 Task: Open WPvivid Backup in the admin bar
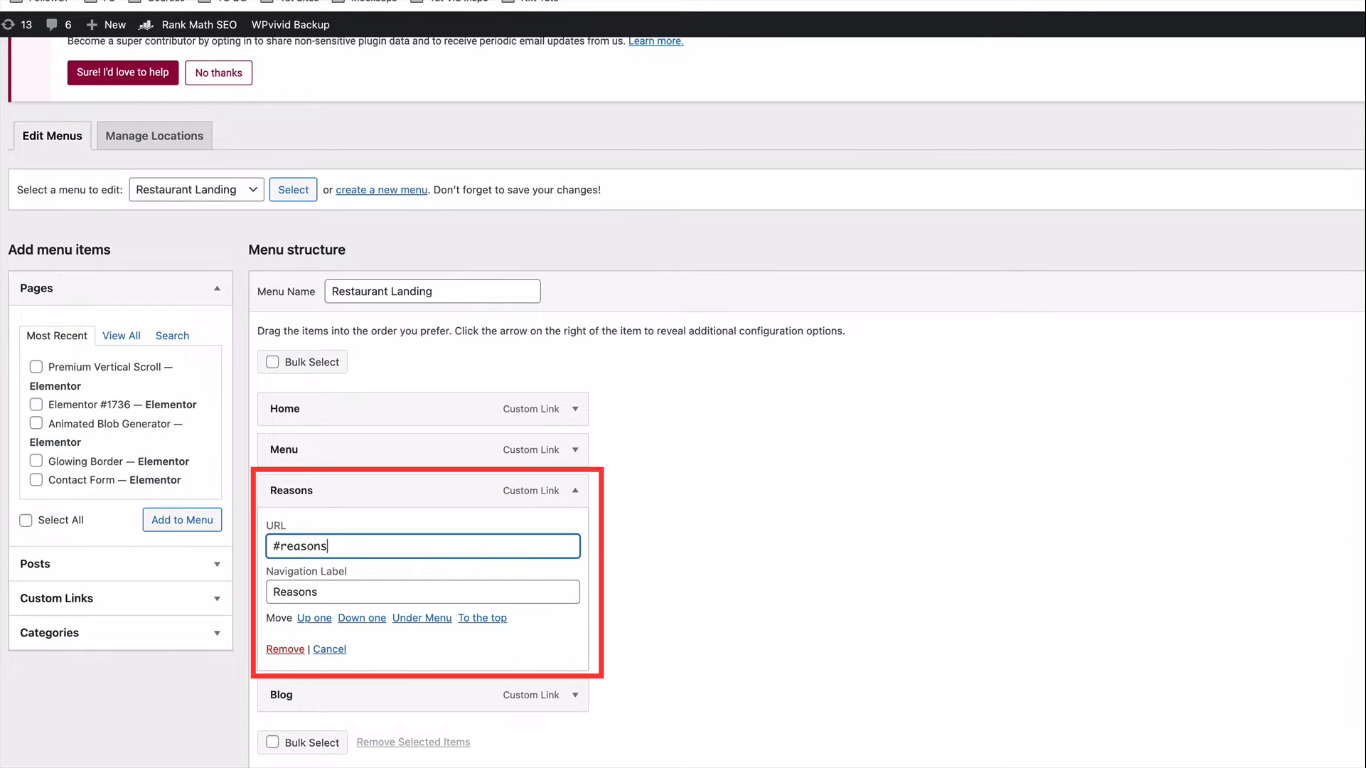[290, 24]
